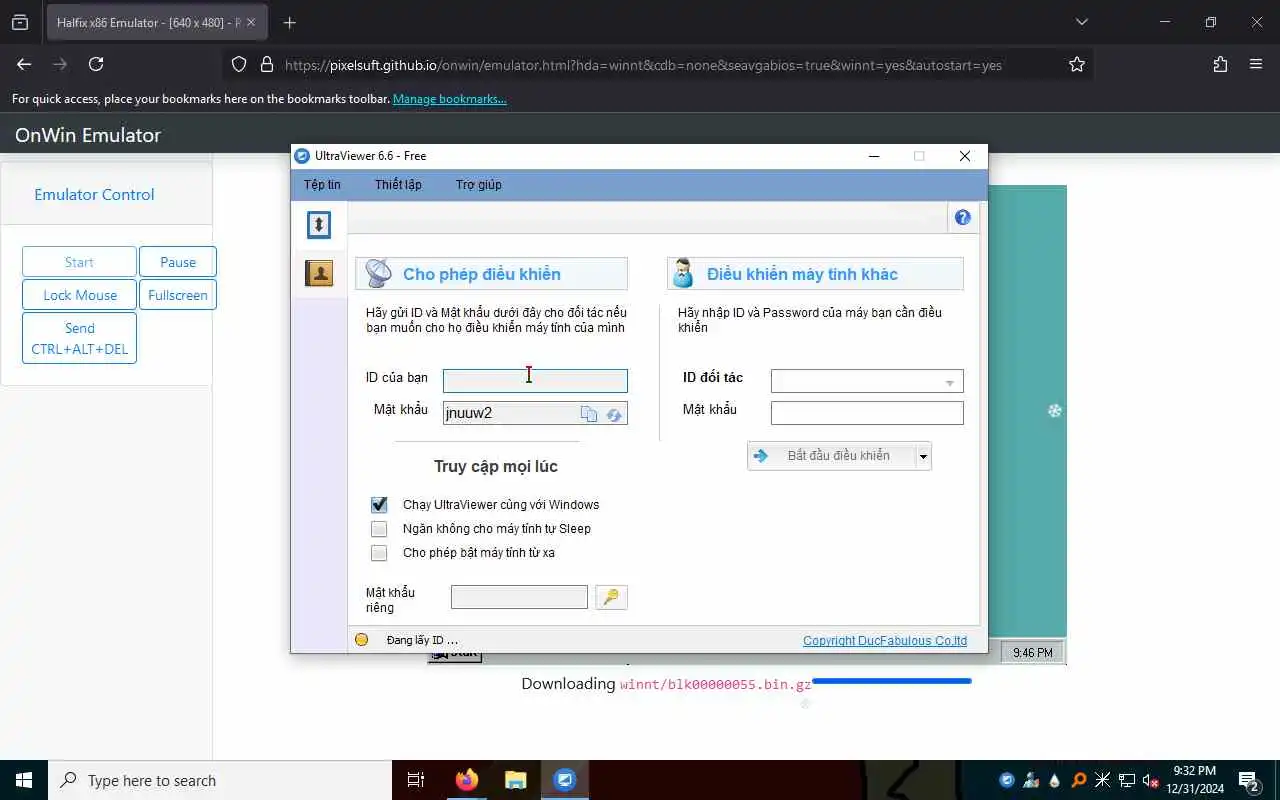Open the blue help question mark icon
The image size is (1280, 800).
[x=963, y=217]
